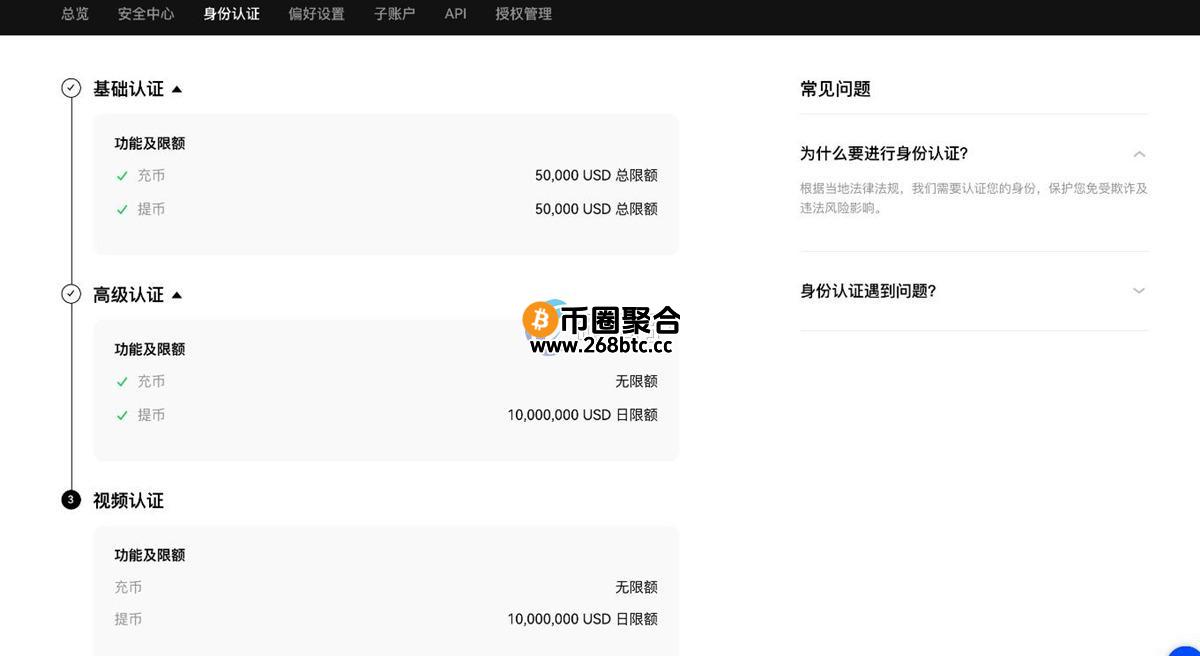
Task: Click the green checkmark beside 充币 under 基础认证
Action: (x=122, y=175)
